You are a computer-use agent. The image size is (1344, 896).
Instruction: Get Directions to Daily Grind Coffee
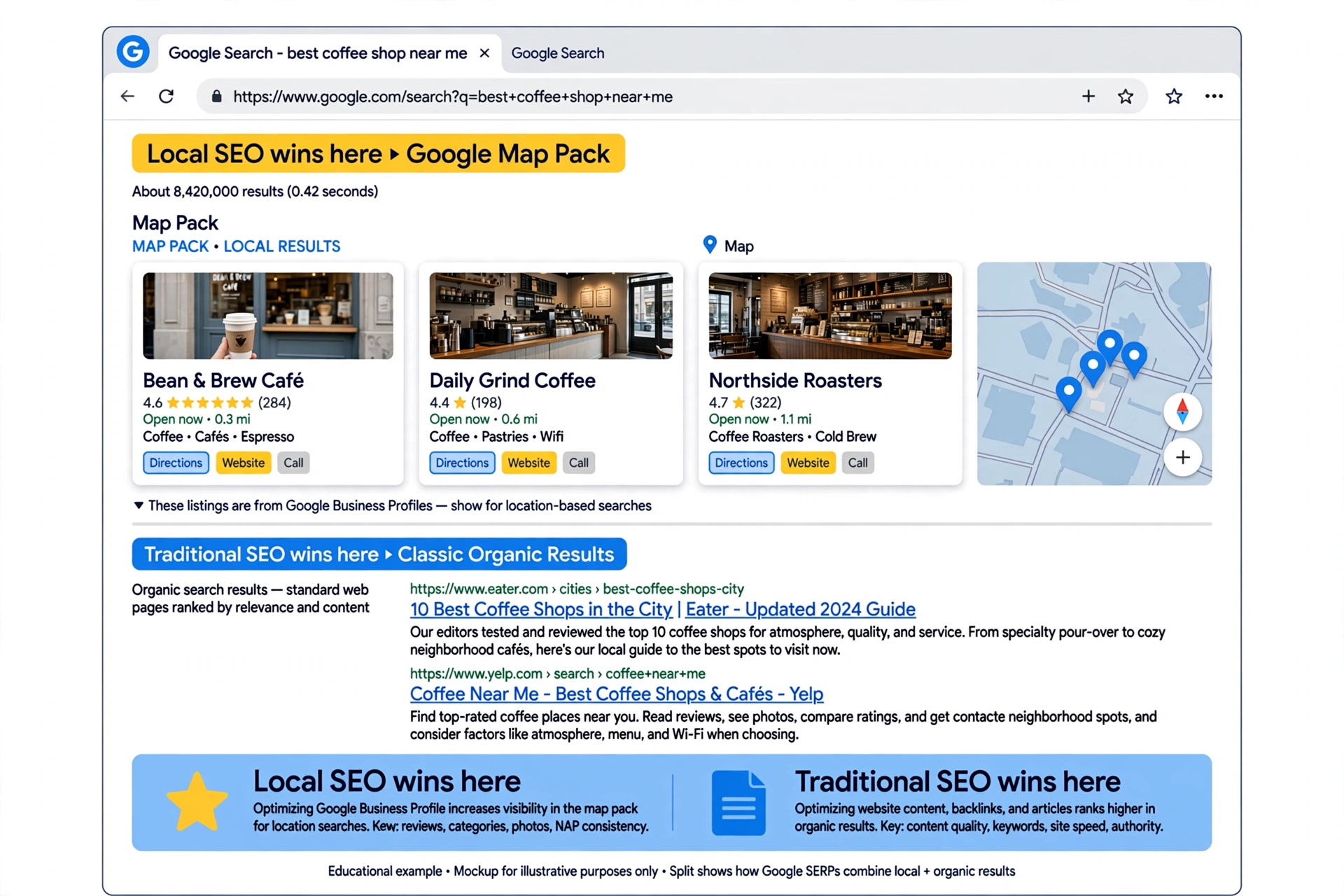click(x=462, y=463)
